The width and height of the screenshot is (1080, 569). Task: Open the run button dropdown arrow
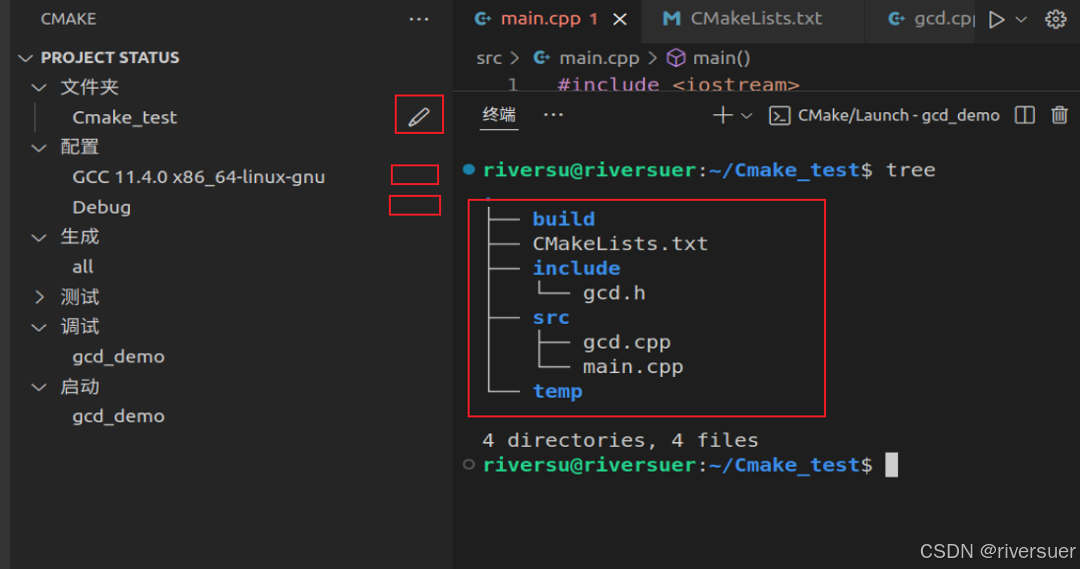[x=1021, y=19]
